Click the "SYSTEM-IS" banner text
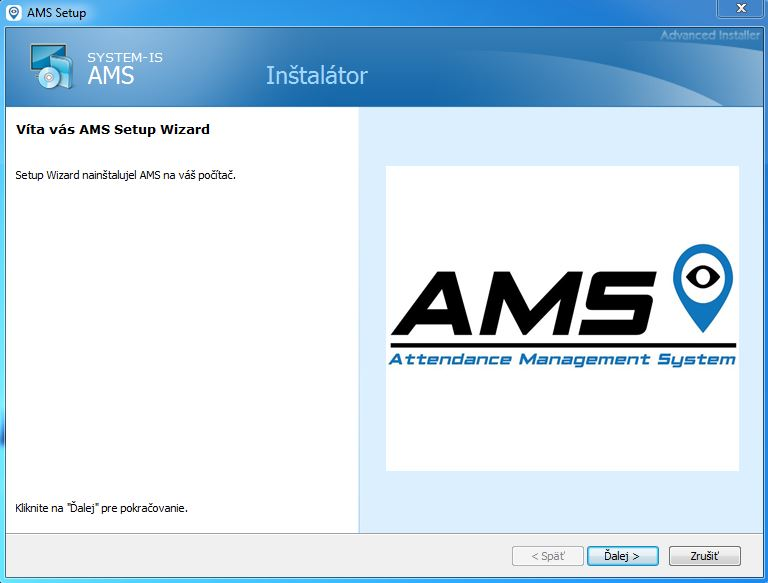The height and width of the screenshot is (583, 768). (125, 57)
